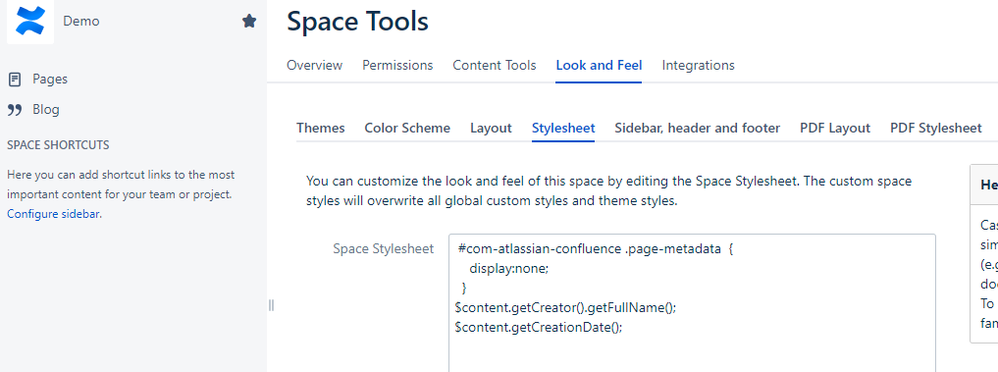
Task: Open the Integrations tab
Action: (x=698, y=65)
